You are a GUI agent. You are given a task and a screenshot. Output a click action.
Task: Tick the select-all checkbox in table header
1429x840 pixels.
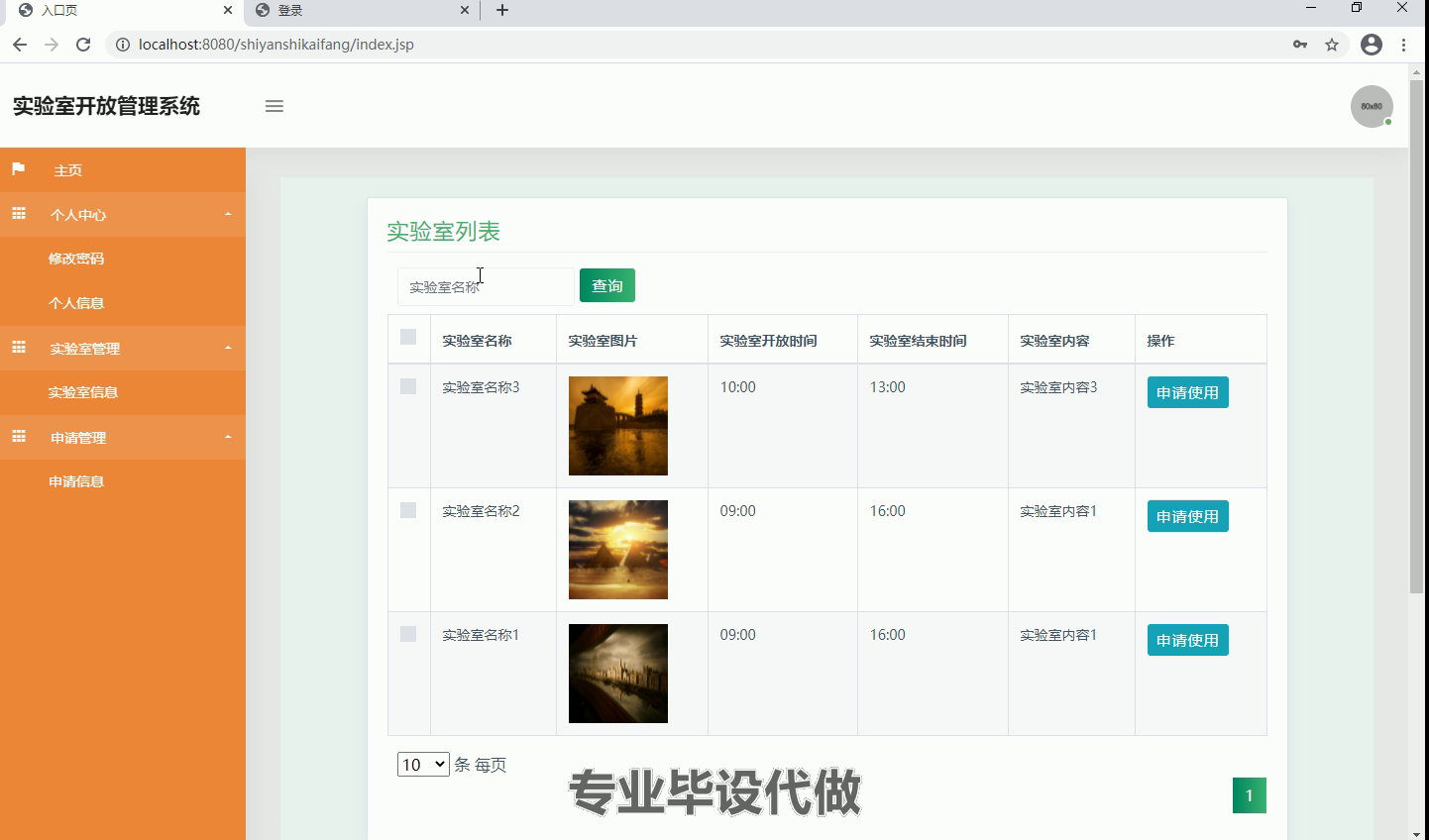[x=408, y=337]
